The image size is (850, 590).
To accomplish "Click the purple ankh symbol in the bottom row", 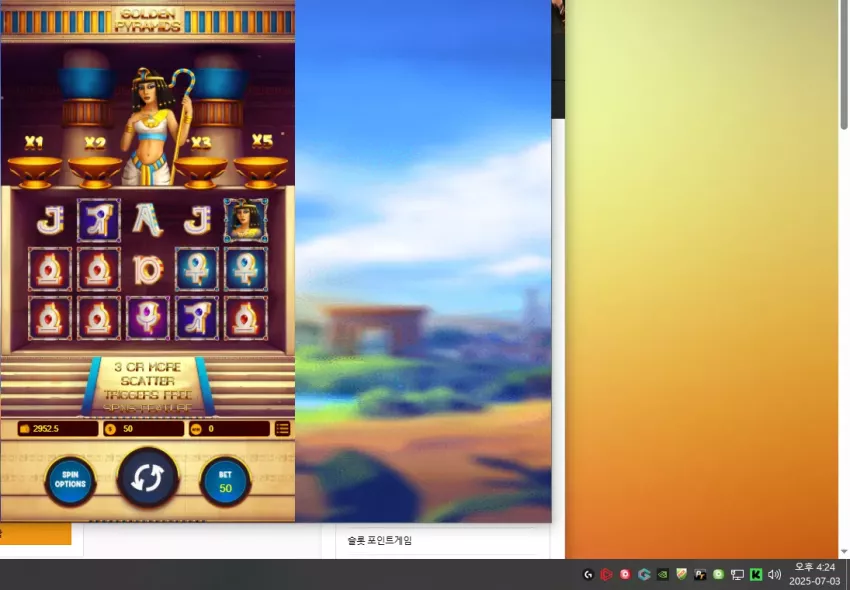I will (x=147, y=318).
